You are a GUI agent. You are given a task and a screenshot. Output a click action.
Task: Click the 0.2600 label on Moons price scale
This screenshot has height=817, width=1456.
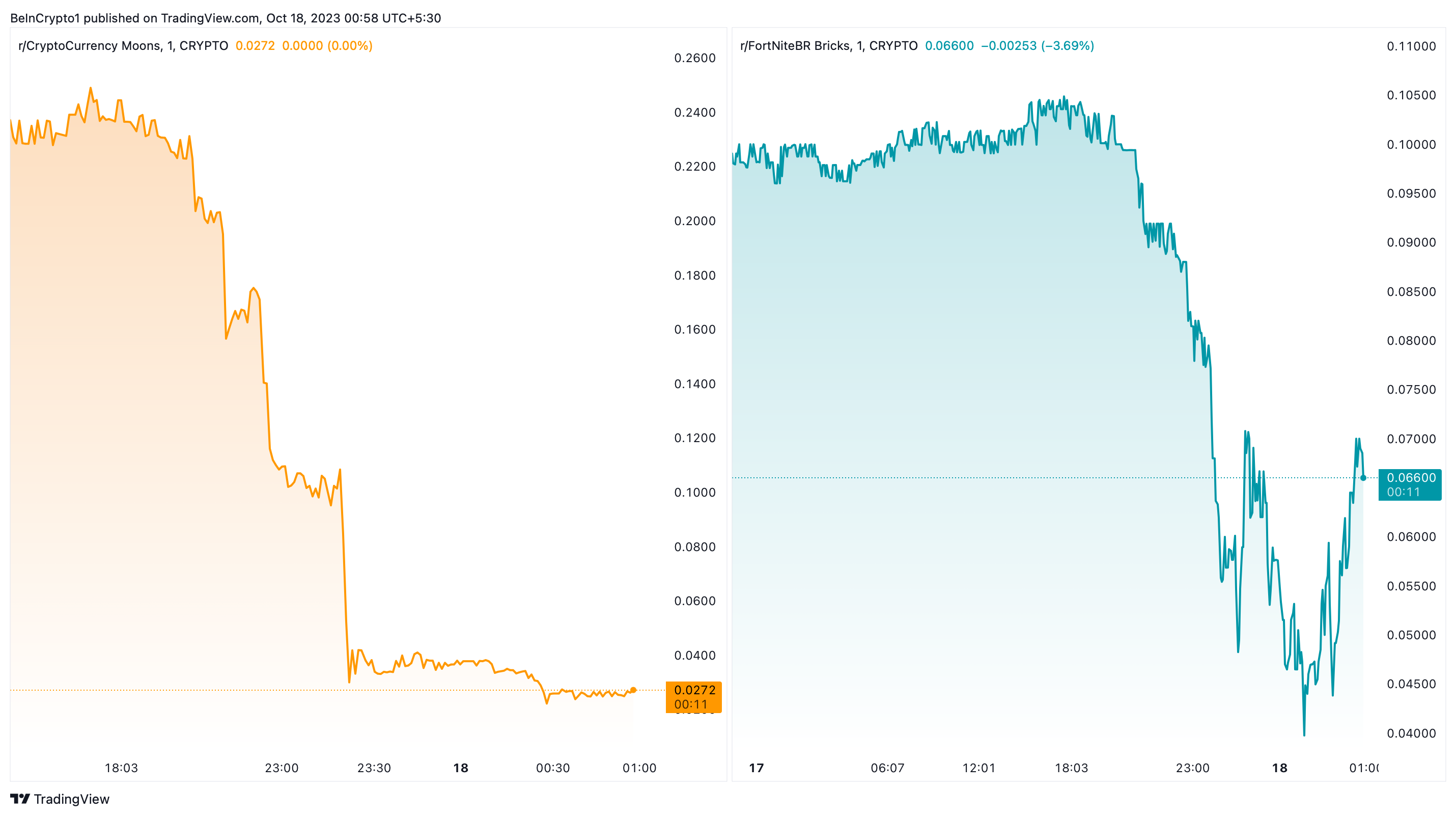[694, 58]
